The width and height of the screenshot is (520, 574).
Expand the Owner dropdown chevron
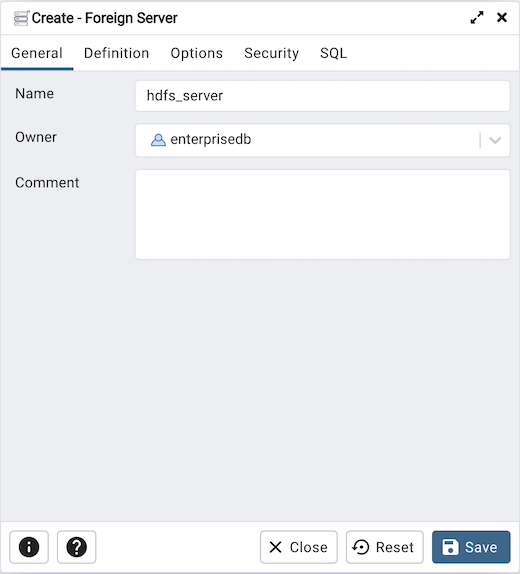(495, 140)
